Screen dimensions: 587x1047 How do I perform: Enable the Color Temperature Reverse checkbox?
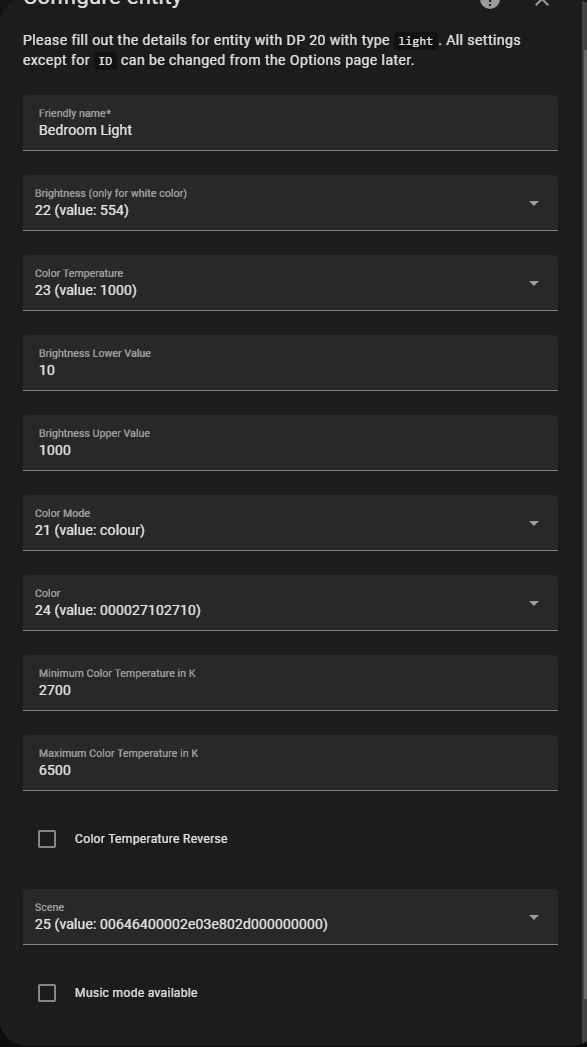tap(46, 838)
